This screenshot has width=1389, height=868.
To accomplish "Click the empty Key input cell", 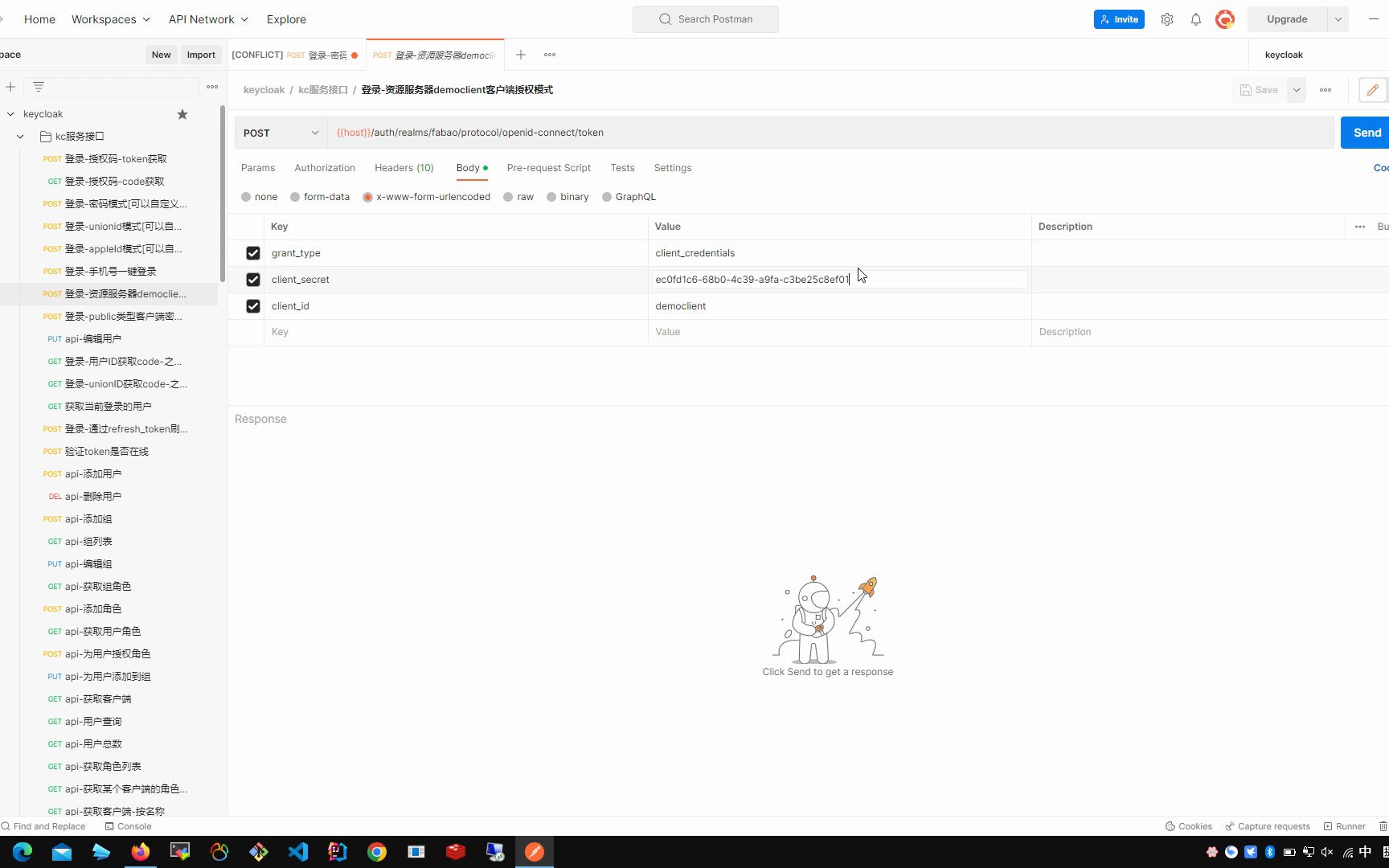I will 456,332.
